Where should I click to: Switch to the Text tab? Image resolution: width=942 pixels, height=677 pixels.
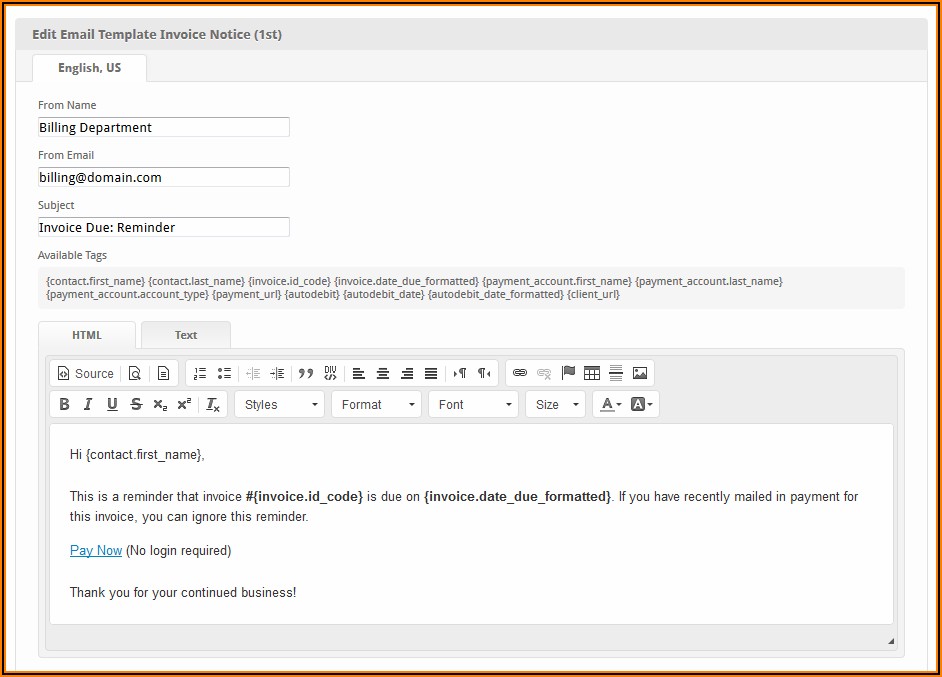186,335
